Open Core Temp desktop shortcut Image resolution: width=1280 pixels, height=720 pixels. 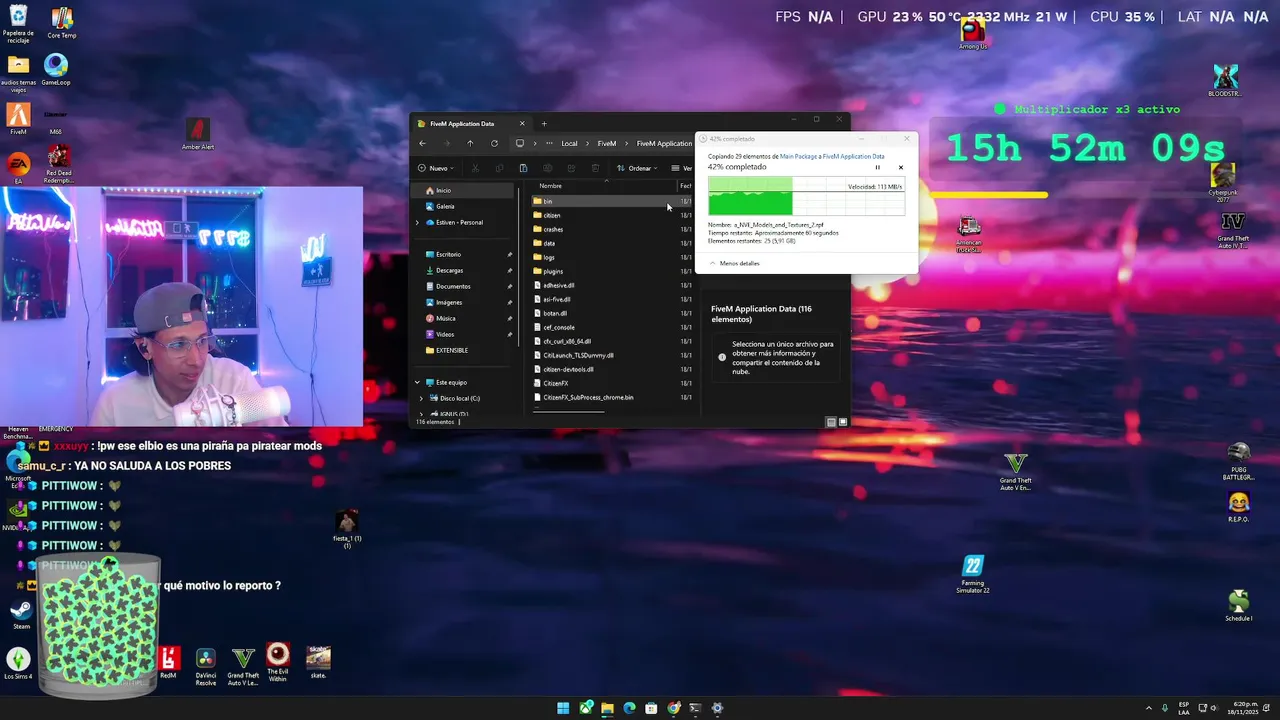62,24
